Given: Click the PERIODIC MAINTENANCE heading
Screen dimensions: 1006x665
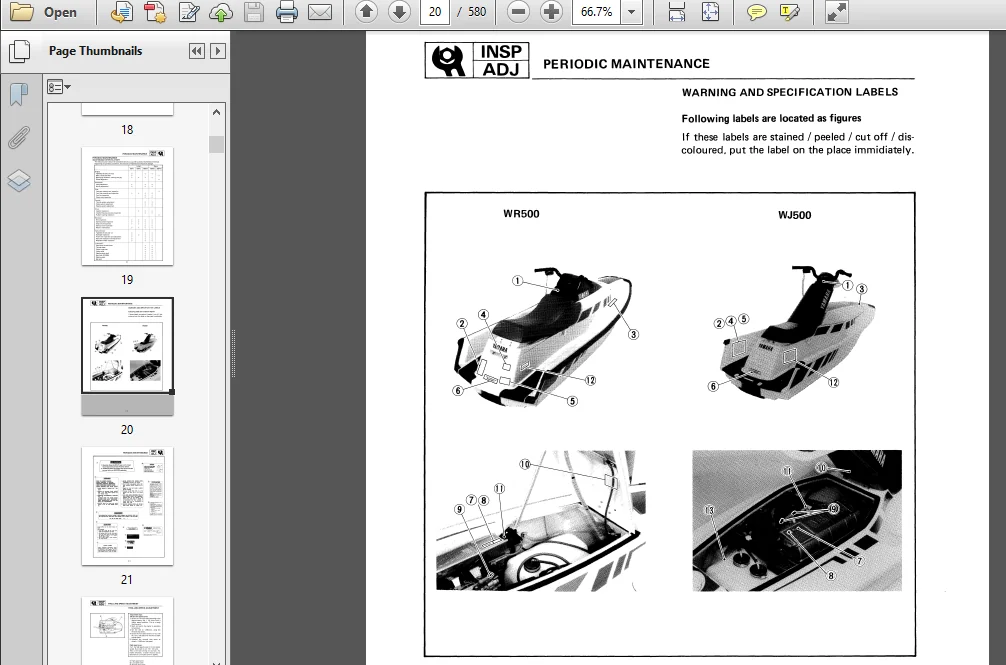Looking at the screenshot, I should 626,63.
